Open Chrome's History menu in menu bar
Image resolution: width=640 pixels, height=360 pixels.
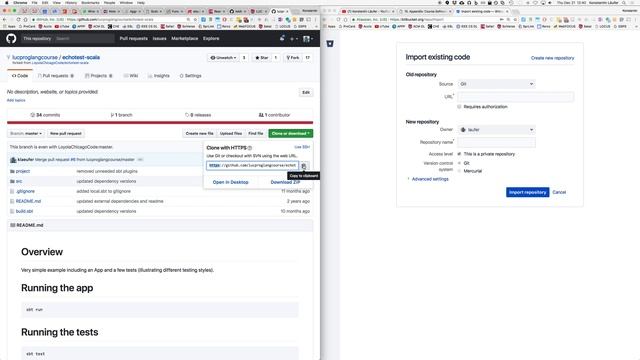pos(71,3)
